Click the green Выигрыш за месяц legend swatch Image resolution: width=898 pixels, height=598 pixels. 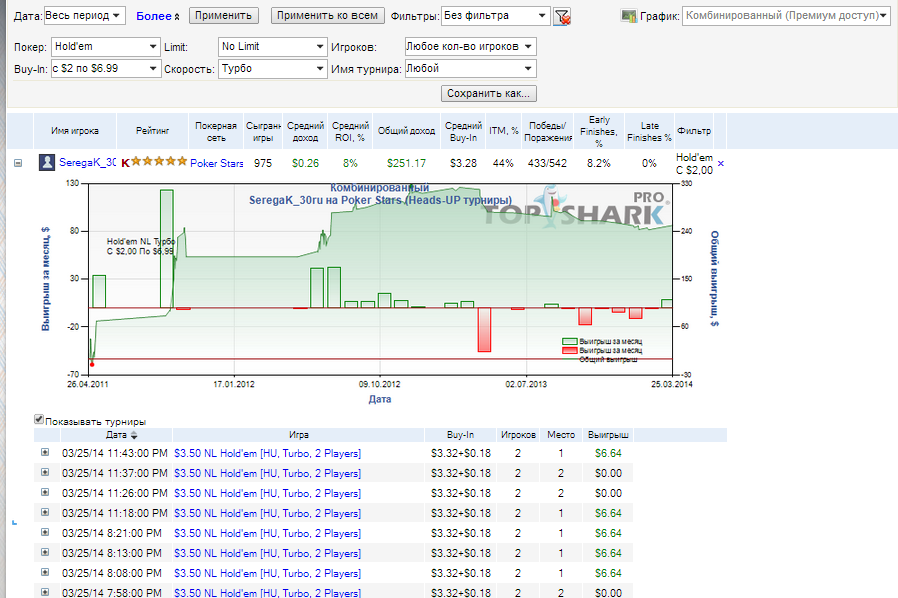pyautogui.click(x=569, y=341)
